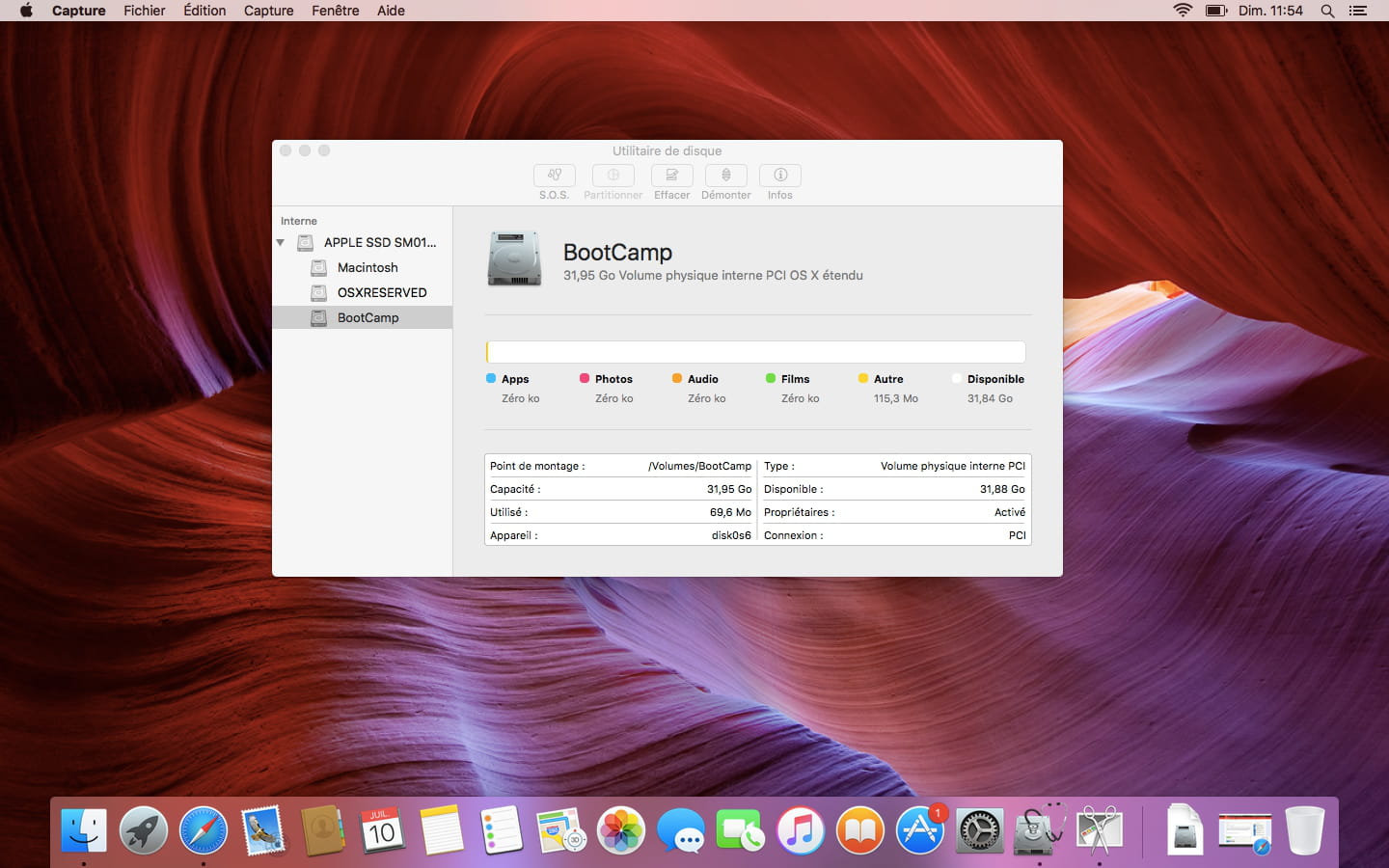
Task: Open Maps from the Dock
Action: tap(561, 830)
